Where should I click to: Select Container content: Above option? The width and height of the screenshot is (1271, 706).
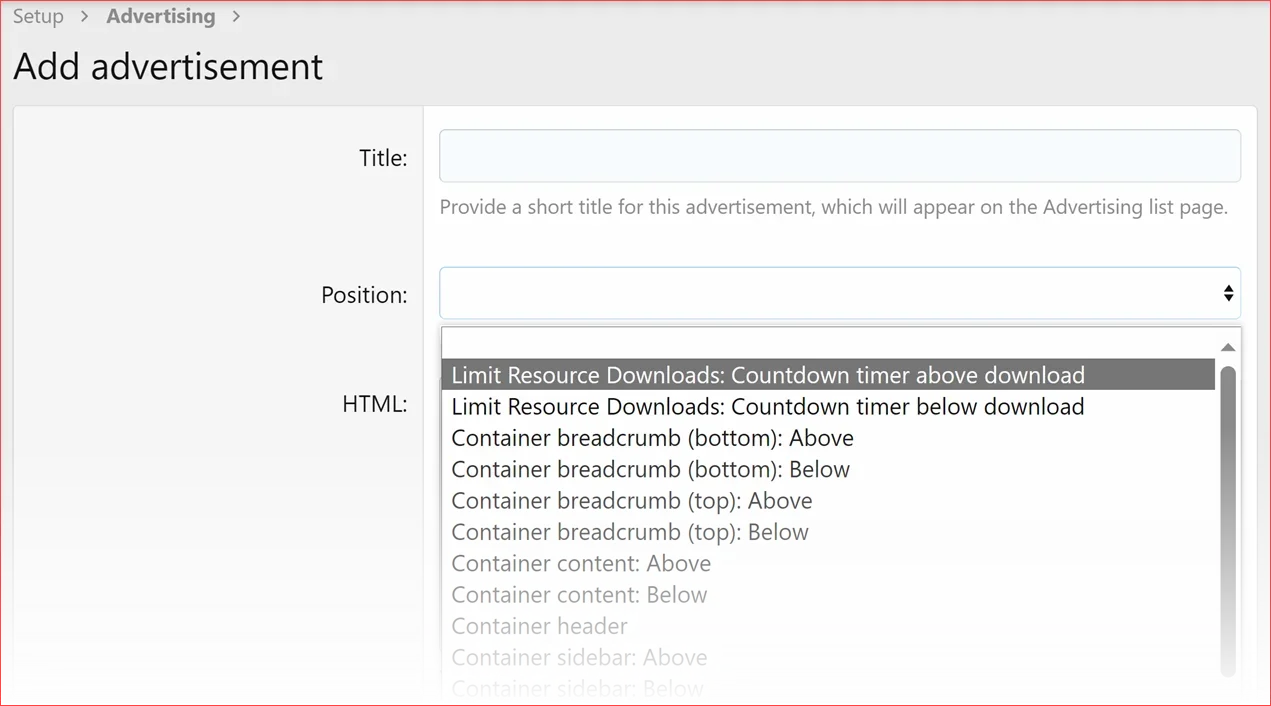click(x=581, y=563)
